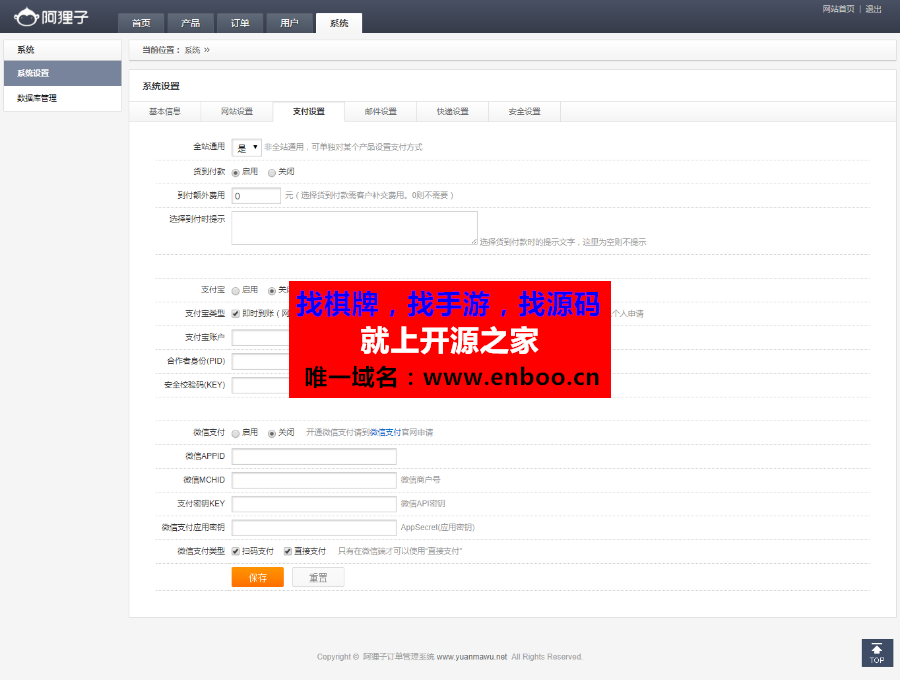900x680 pixels.
Task: Switch to the 支付设置 settings tab
Action: pos(309,111)
